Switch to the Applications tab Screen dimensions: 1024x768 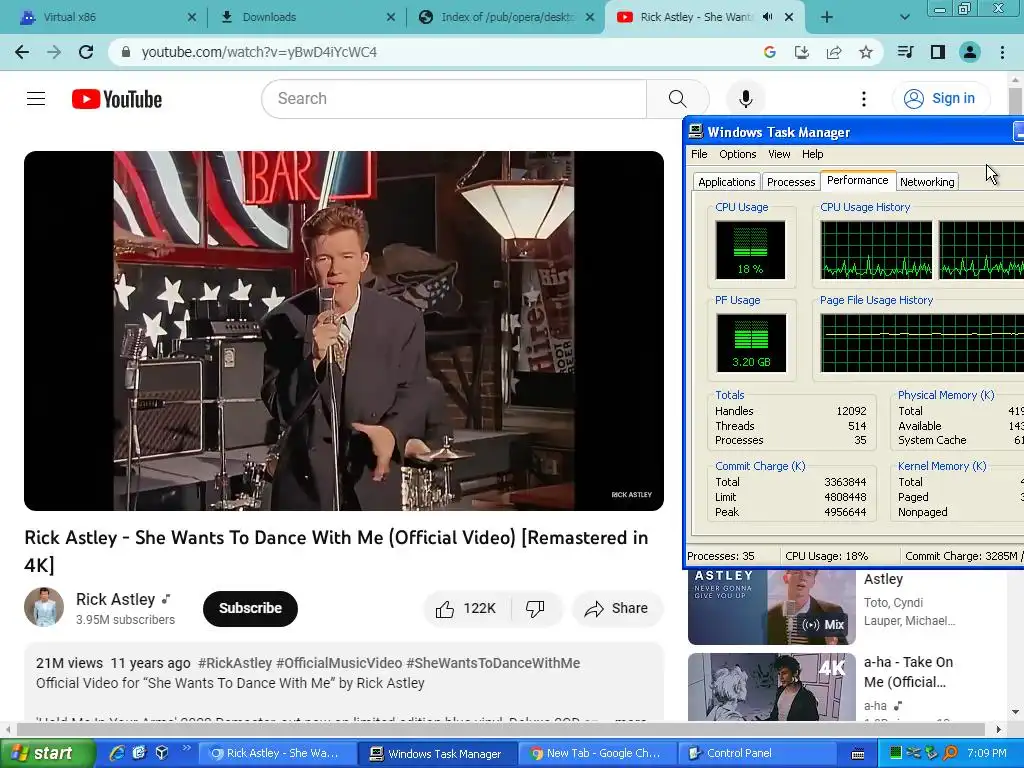point(726,182)
